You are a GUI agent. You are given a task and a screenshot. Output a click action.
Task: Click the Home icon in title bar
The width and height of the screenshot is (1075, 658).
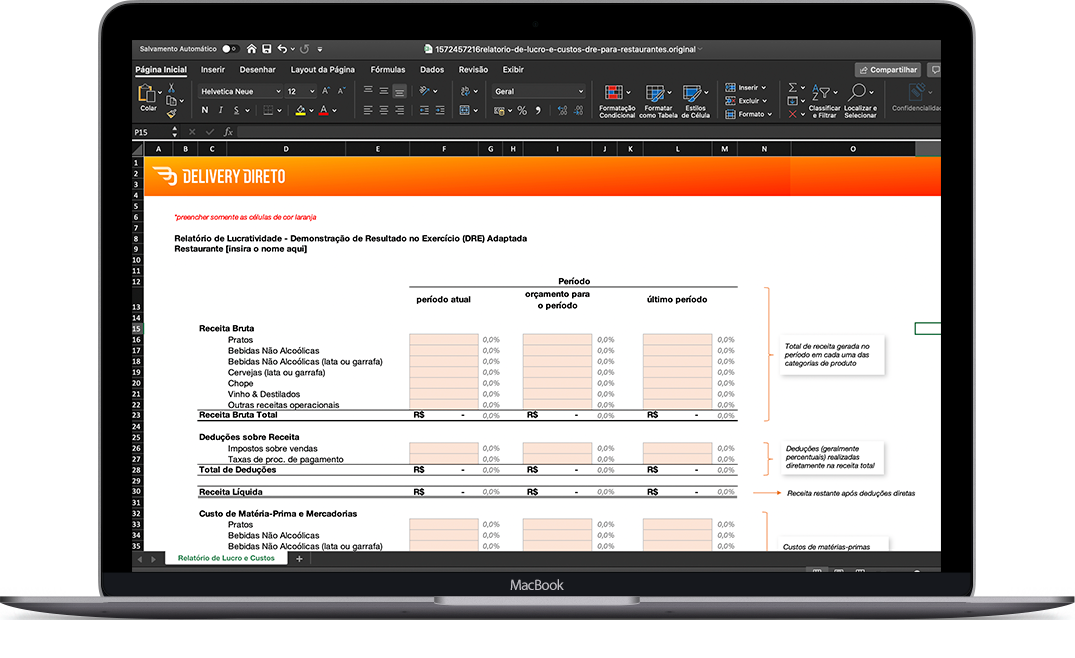pos(252,49)
